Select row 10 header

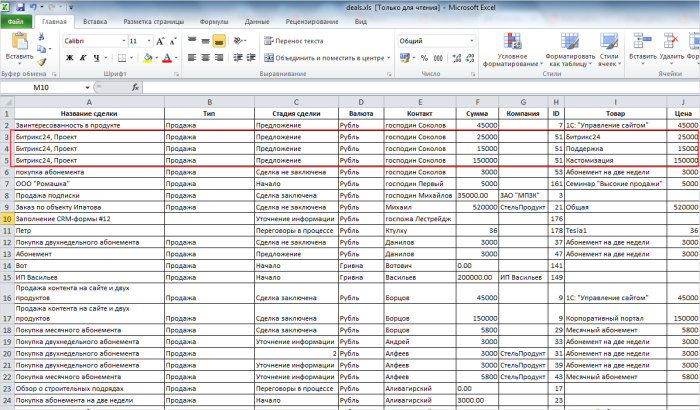click(x=7, y=219)
